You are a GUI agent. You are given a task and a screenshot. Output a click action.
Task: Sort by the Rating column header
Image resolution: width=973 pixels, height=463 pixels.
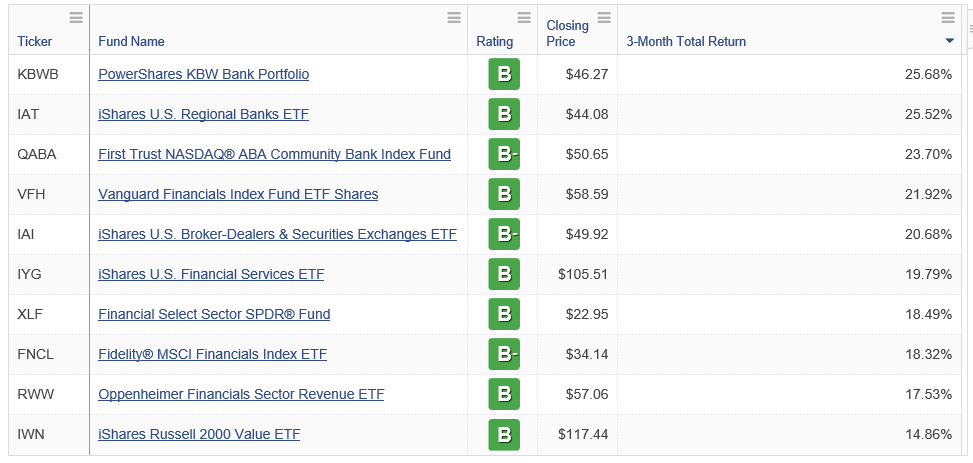(495, 42)
